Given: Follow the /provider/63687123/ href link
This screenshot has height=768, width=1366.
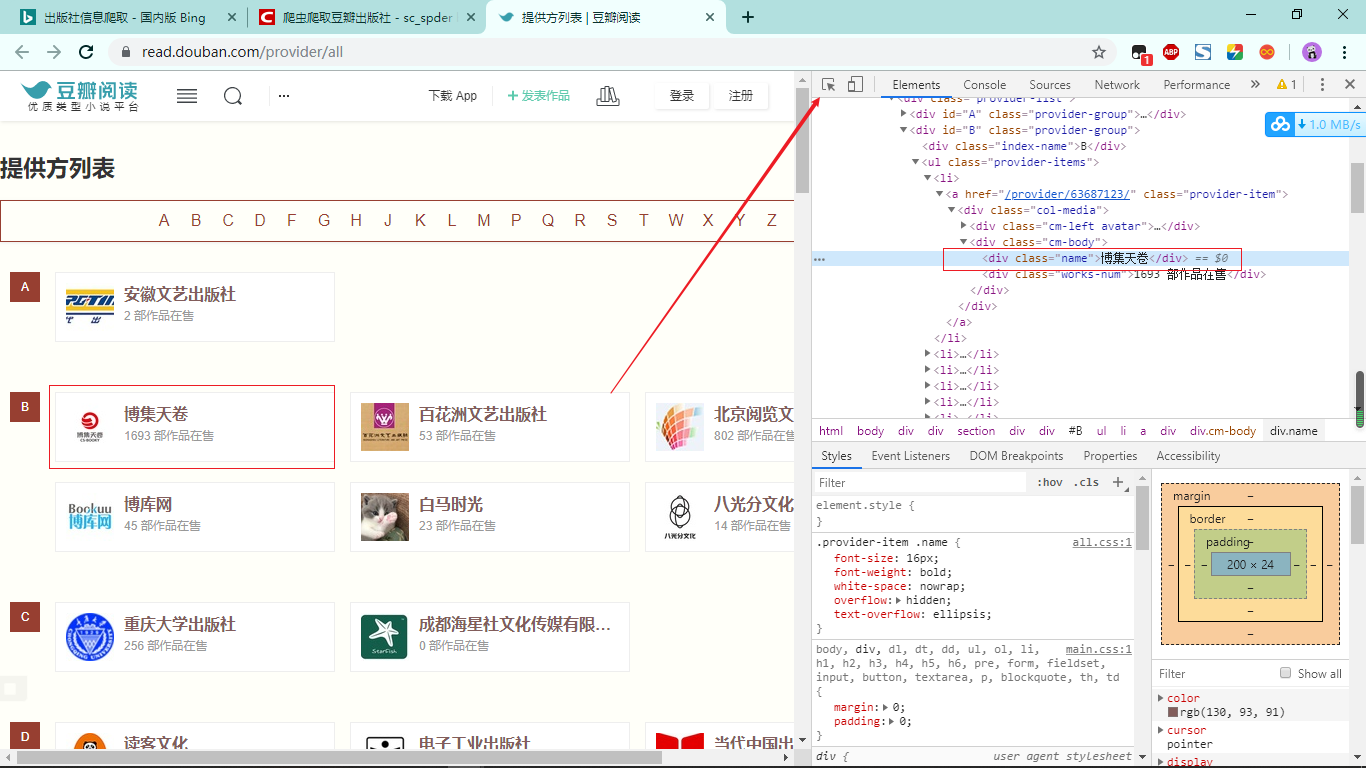Looking at the screenshot, I should pyautogui.click(x=1068, y=194).
